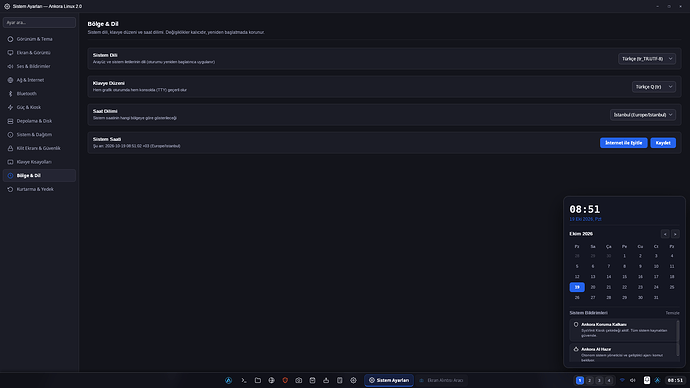
Task: Go to next month in calendar
Action: 675,234
